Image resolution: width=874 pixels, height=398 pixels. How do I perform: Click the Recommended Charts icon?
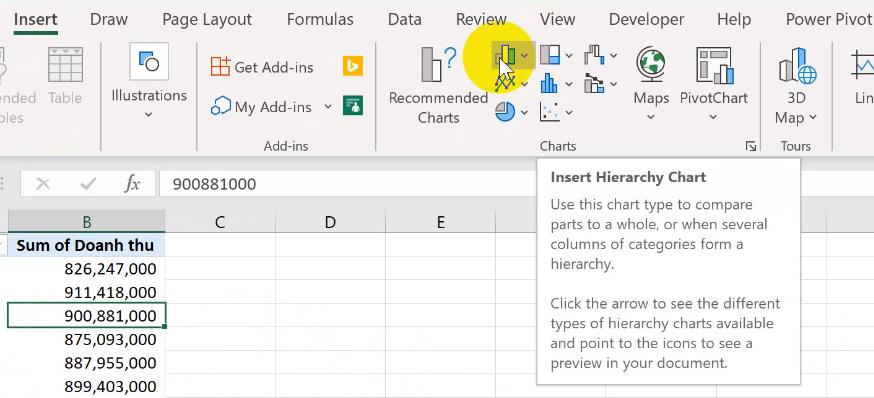[x=439, y=65]
